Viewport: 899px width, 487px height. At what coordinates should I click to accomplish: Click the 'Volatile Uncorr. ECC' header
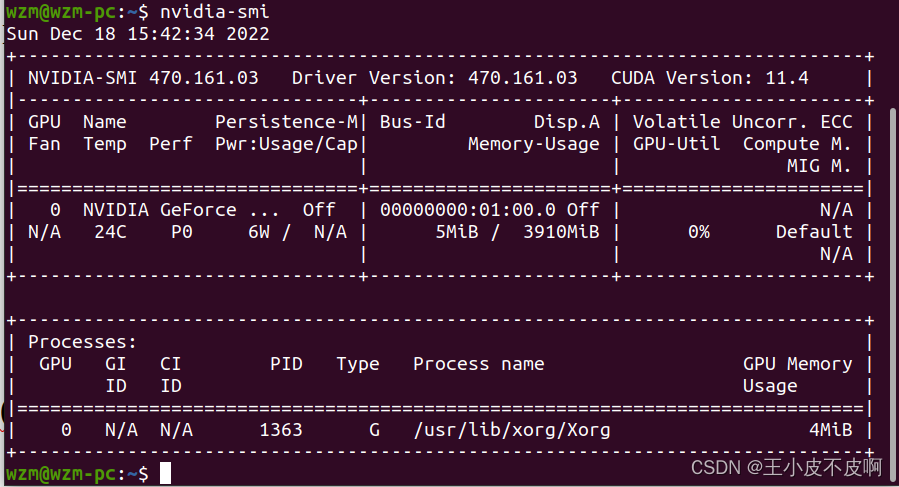point(742,122)
